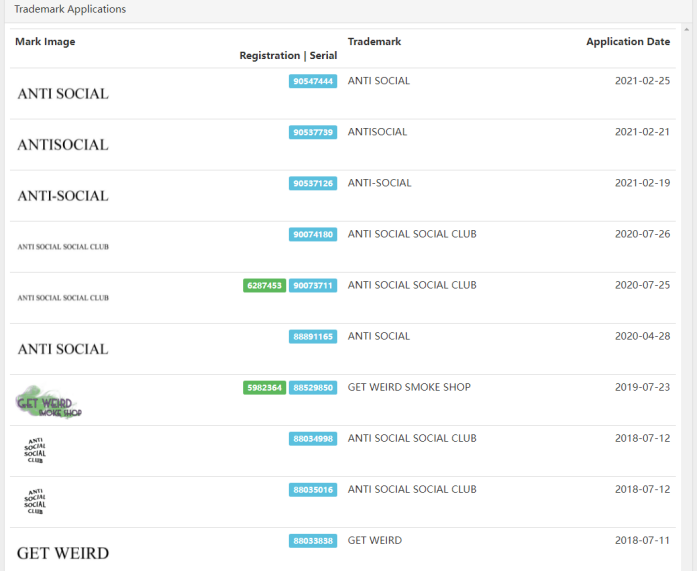Select ANTI SOCIAL SOCIAL CLUB text beside 88034998
The width and height of the screenshot is (698, 571).
pyautogui.click(x=412, y=438)
